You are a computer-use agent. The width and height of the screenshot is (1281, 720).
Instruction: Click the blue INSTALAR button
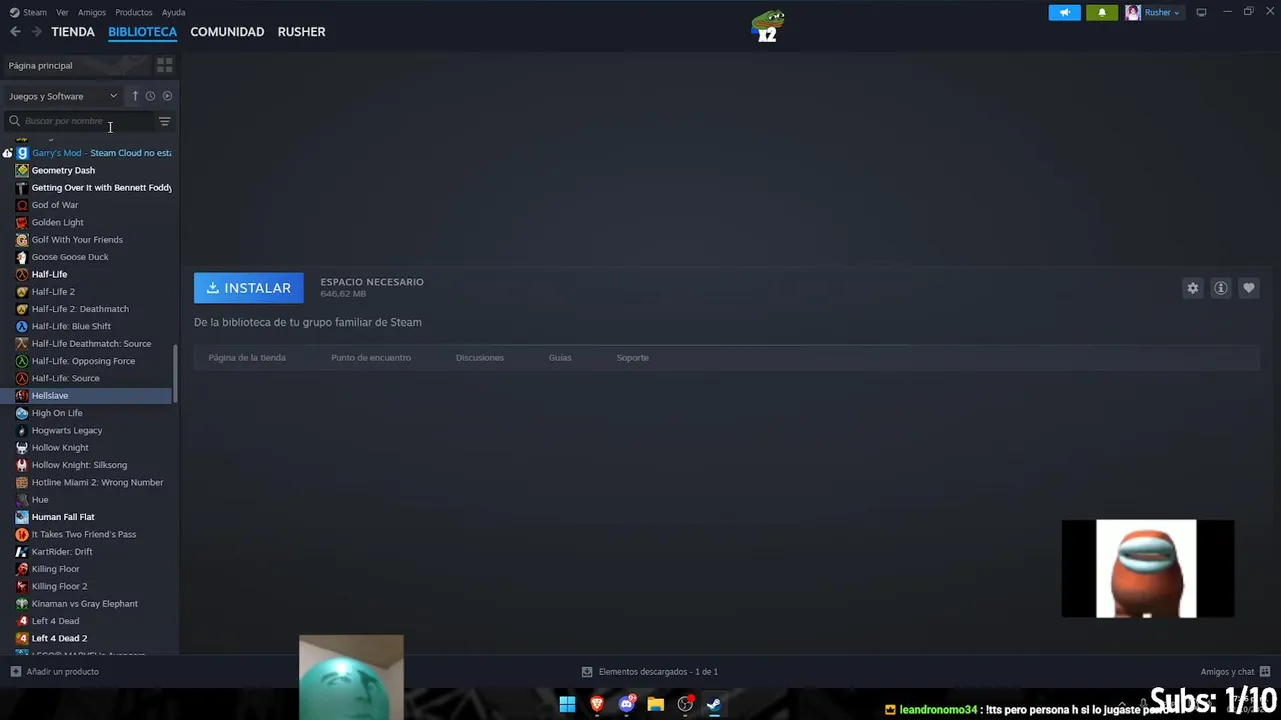(249, 288)
